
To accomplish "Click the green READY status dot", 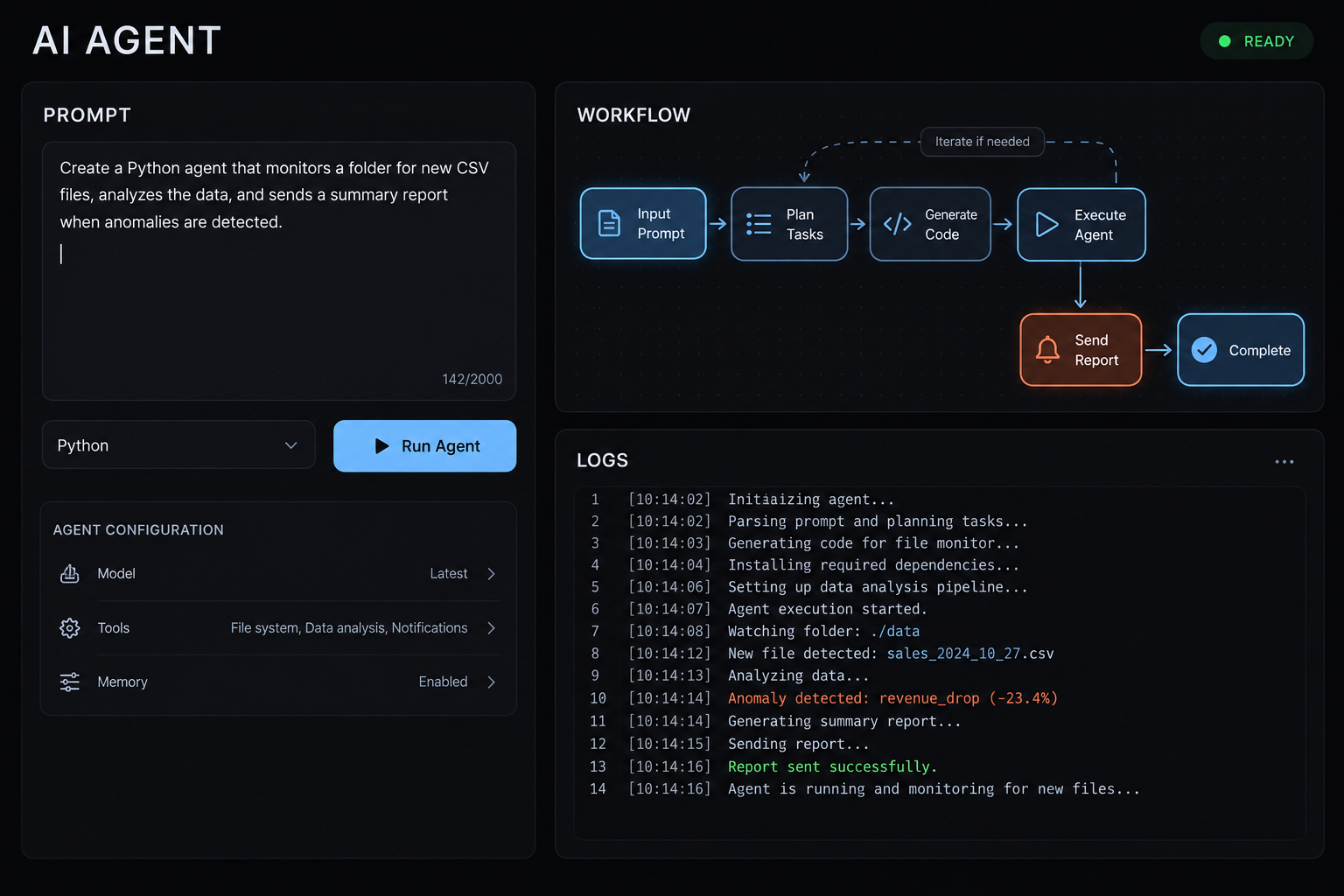I will click(1225, 41).
